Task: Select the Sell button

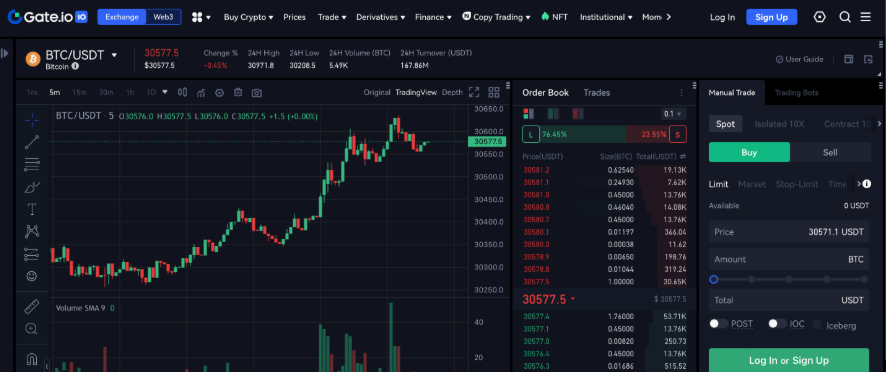Action: 830,152
